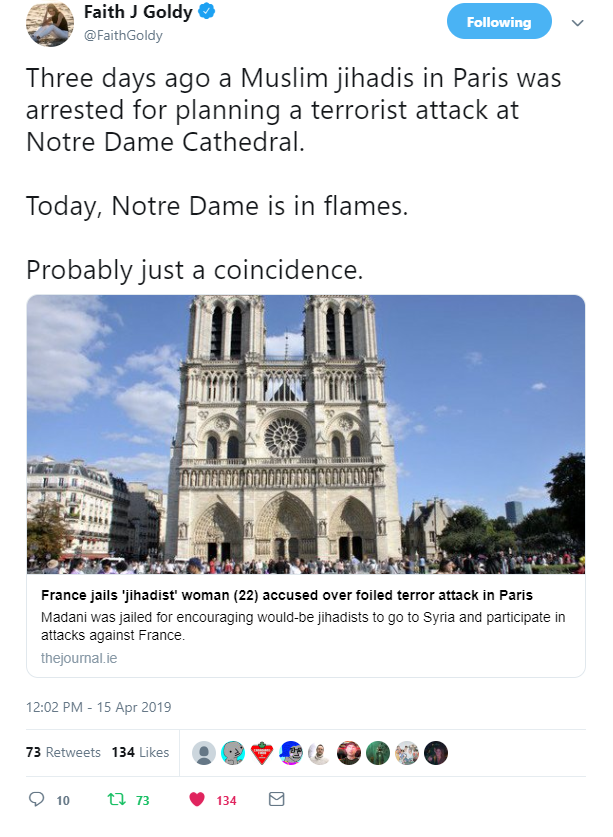Unlike the tweet with the red heart

(x=197, y=800)
